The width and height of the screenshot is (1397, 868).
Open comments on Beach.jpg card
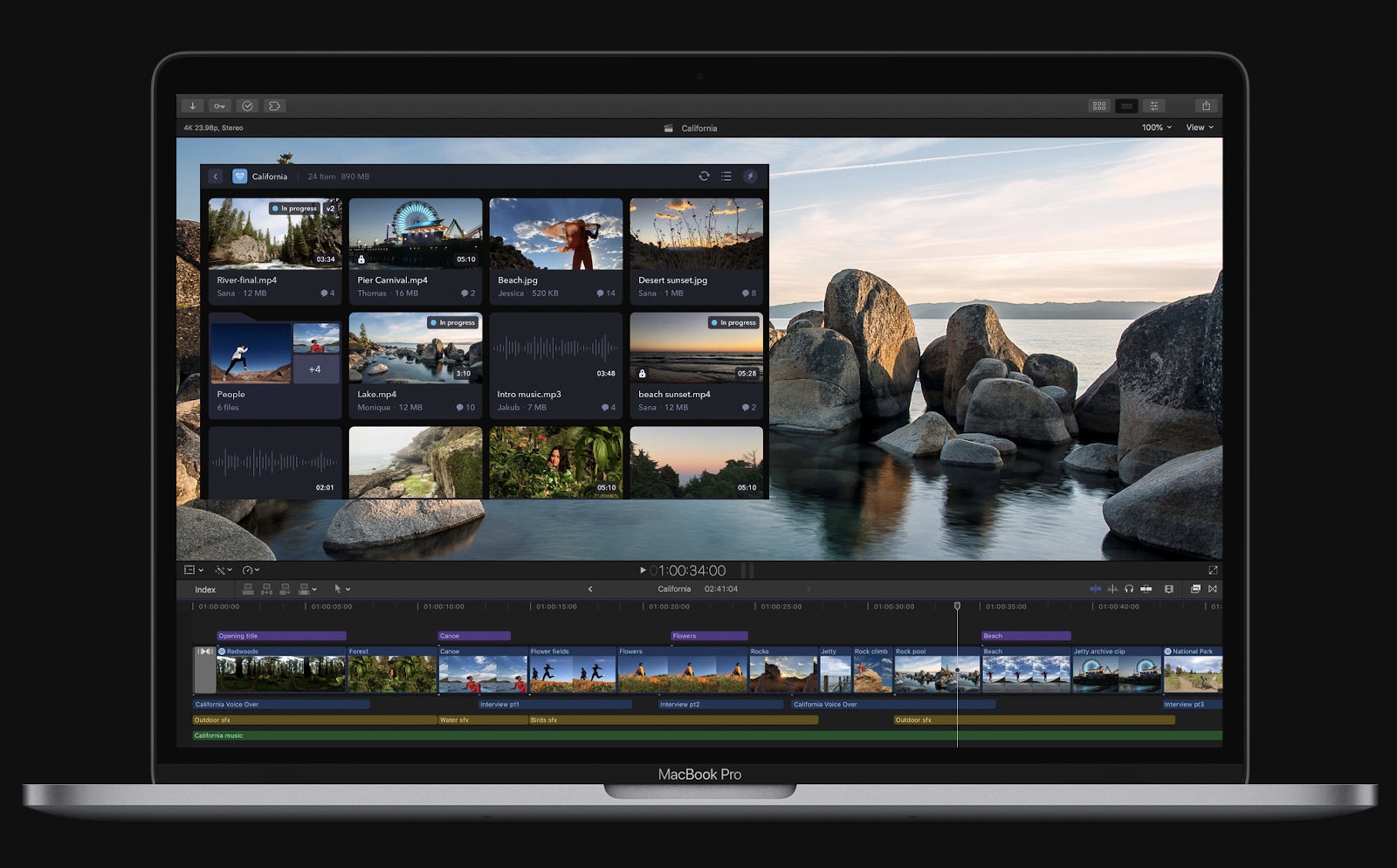coord(606,293)
